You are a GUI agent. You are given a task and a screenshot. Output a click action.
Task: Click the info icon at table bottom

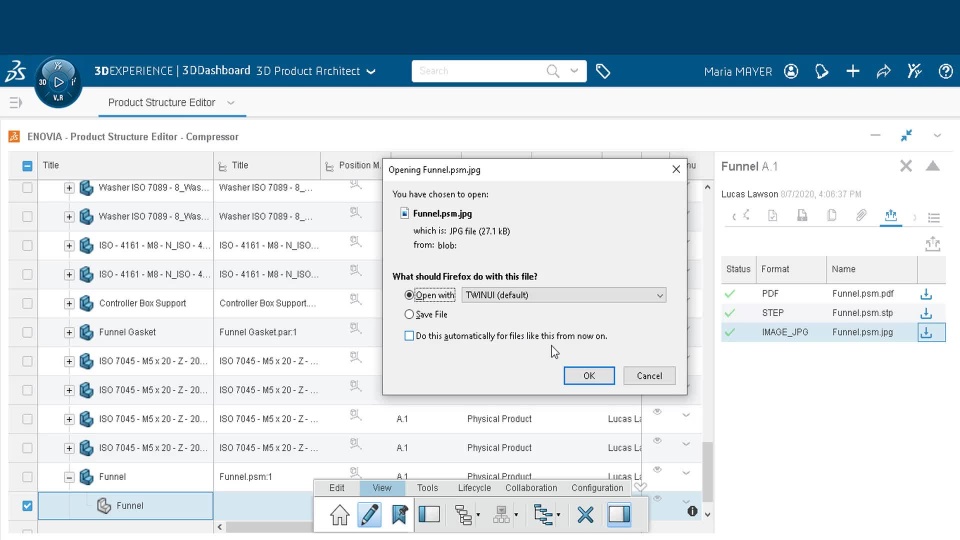[x=692, y=511]
